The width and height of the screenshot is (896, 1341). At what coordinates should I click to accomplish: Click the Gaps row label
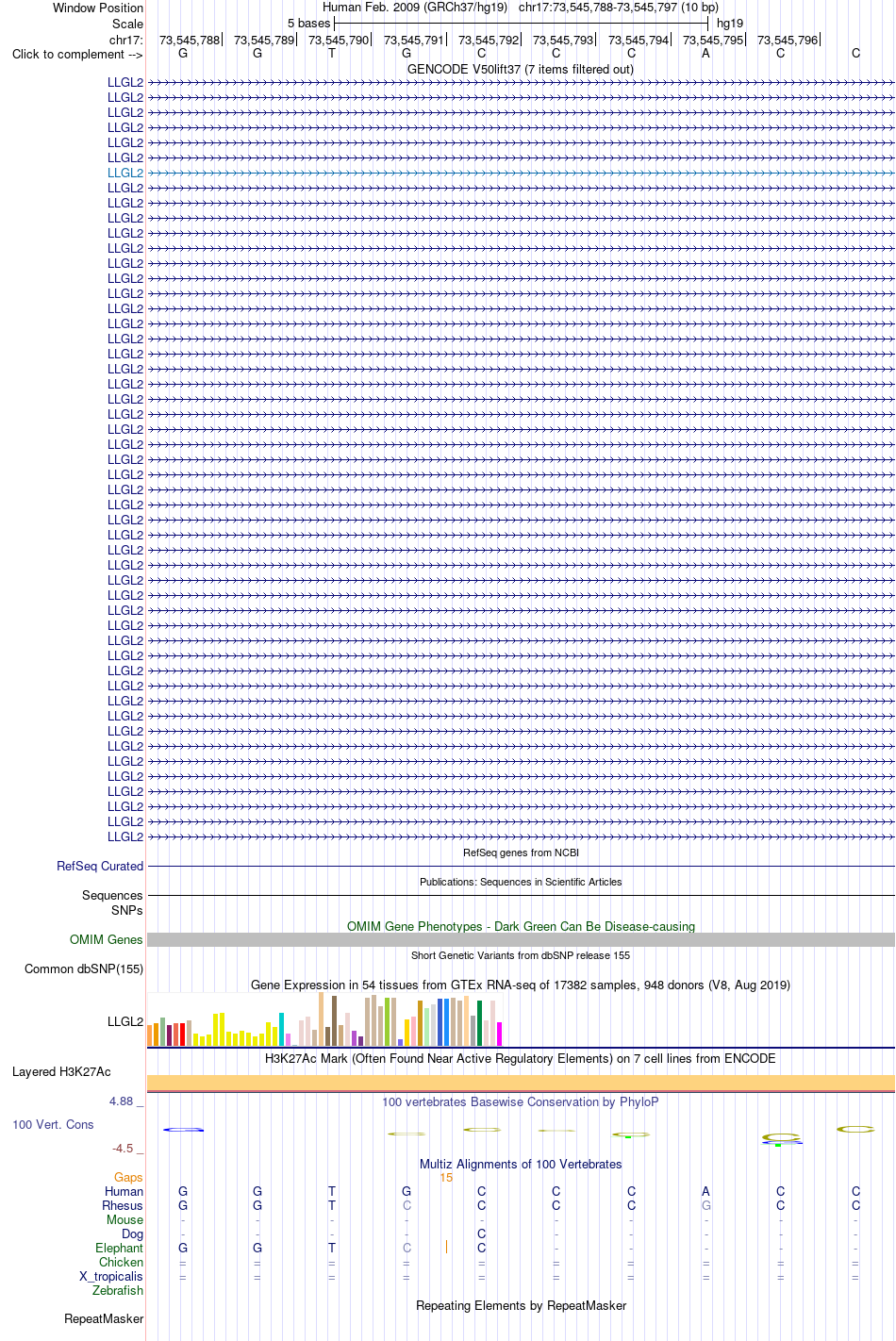(128, 1177)
